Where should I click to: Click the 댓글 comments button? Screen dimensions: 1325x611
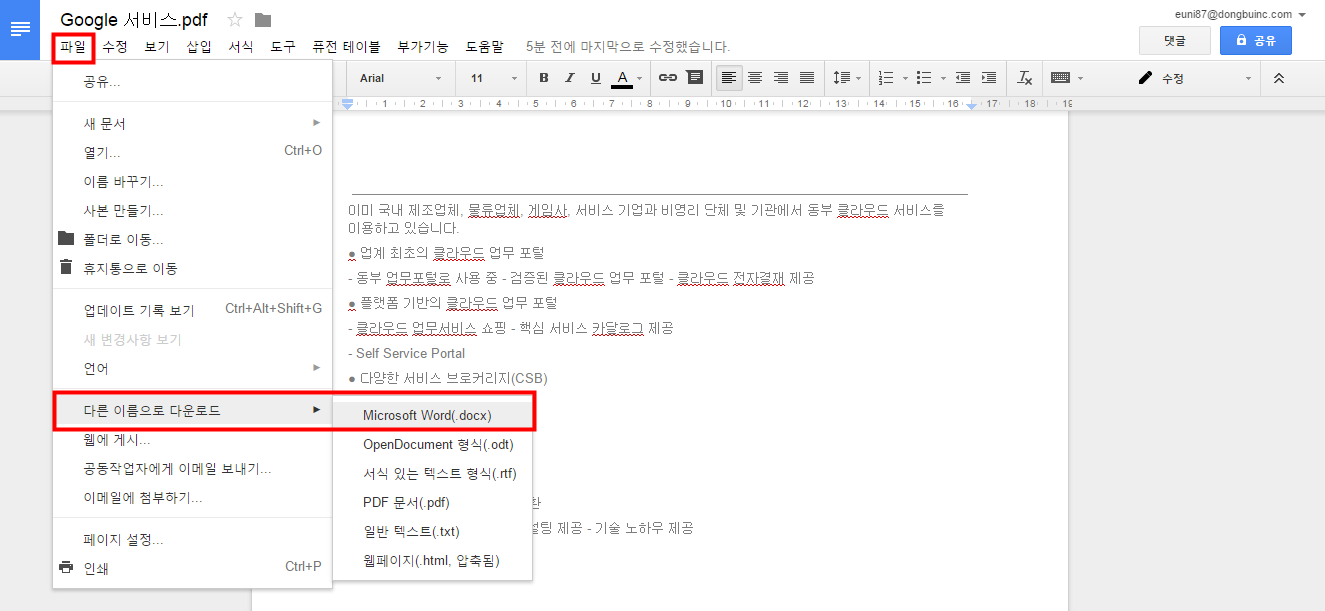(x=1175, y=41)
